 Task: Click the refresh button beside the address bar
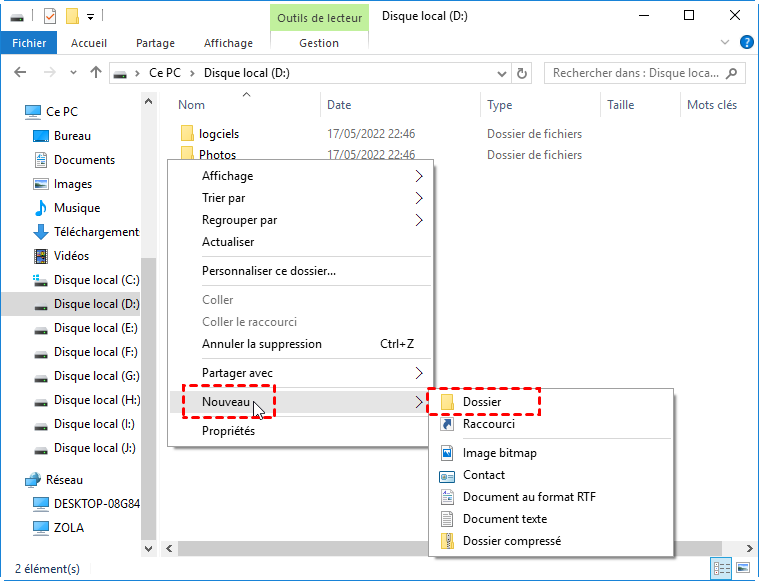521,73
